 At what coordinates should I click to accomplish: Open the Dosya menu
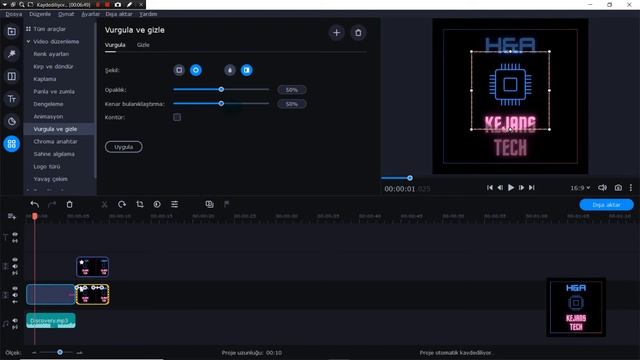(x=13, y=14)
